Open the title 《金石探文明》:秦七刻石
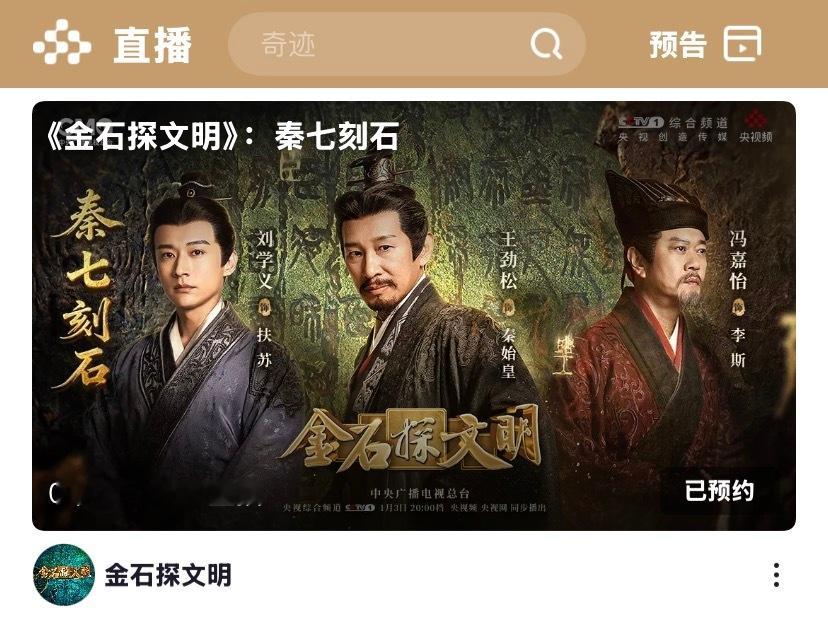The width and height of the screenshot is (828, 638). [222, 136]
